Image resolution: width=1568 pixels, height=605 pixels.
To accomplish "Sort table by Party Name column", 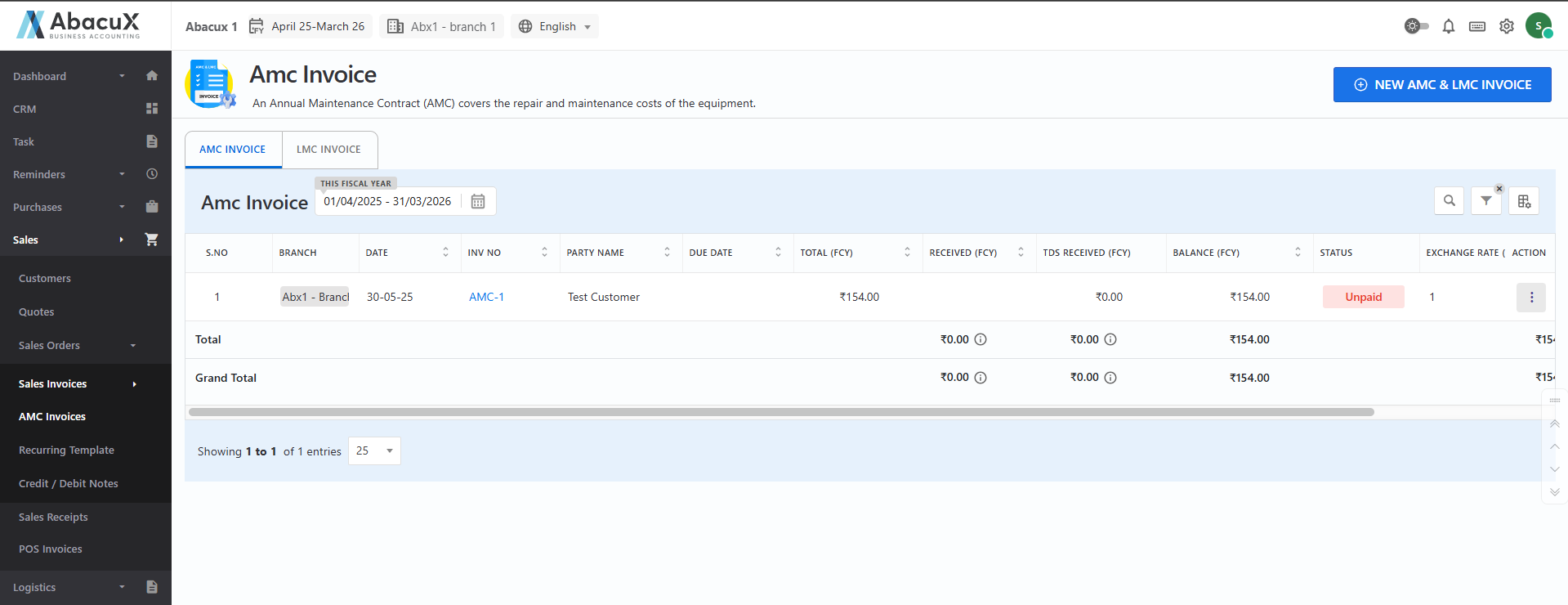I will pos(667,253).
